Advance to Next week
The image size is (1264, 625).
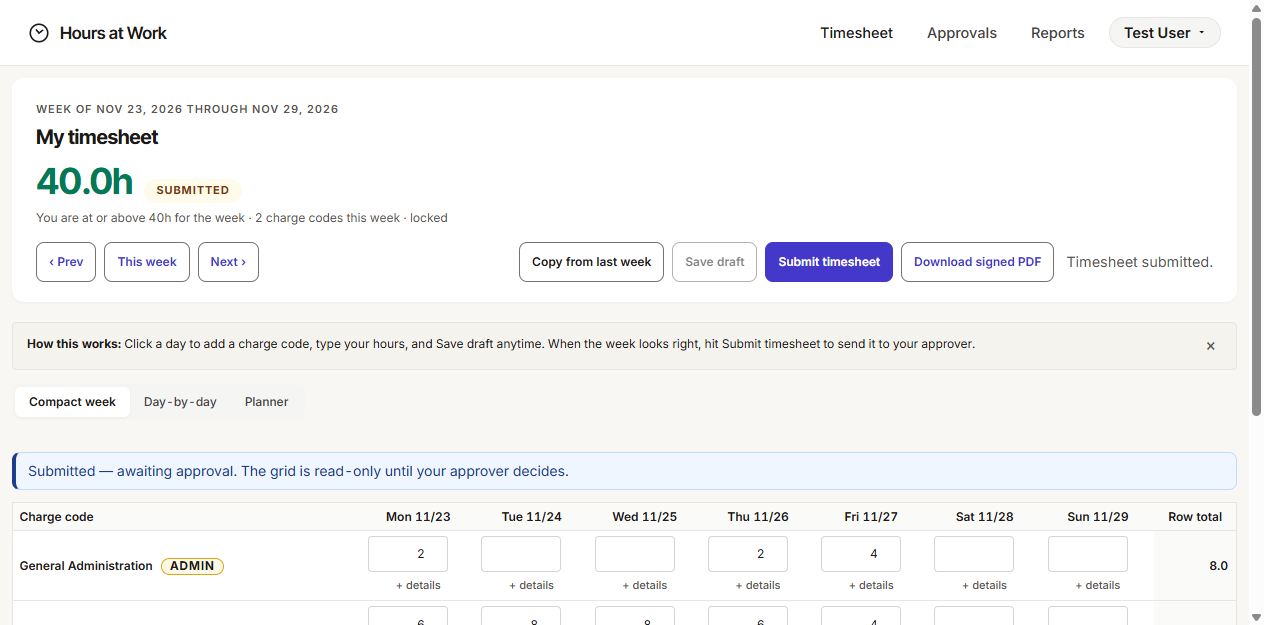[228, 262]
